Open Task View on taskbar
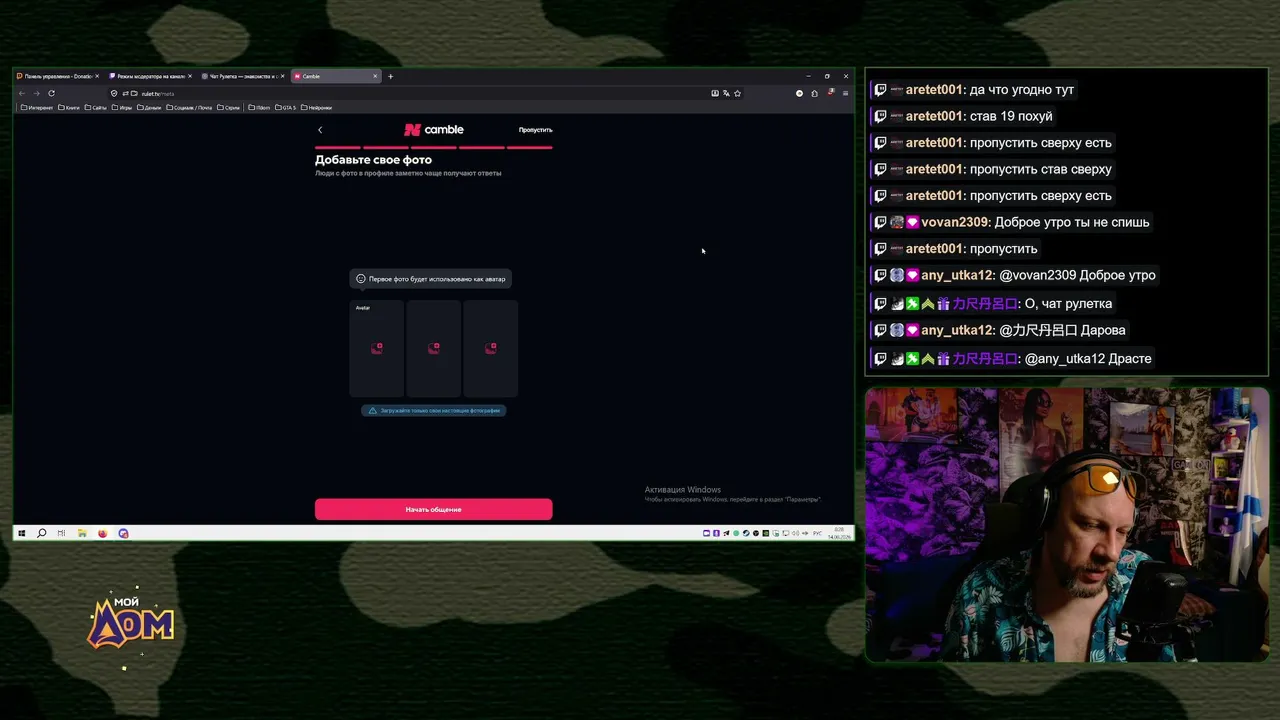The width and height of the screenshot is (1280, 720). click(61, 533)
